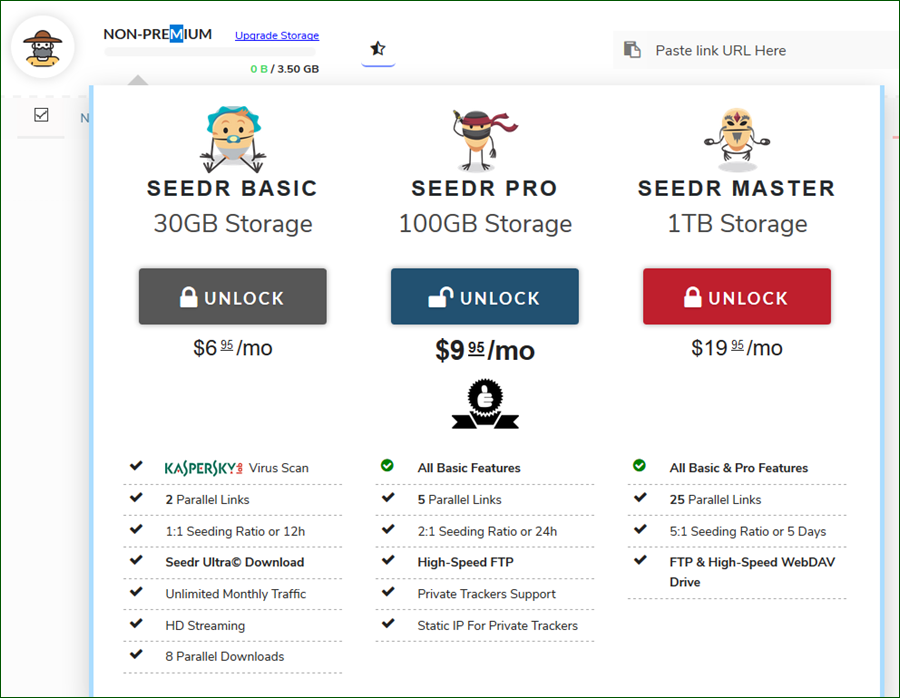Click the Seedr Ultra Download feature
The height and width of the screenshot is (698, 900).
pos(235,563)
